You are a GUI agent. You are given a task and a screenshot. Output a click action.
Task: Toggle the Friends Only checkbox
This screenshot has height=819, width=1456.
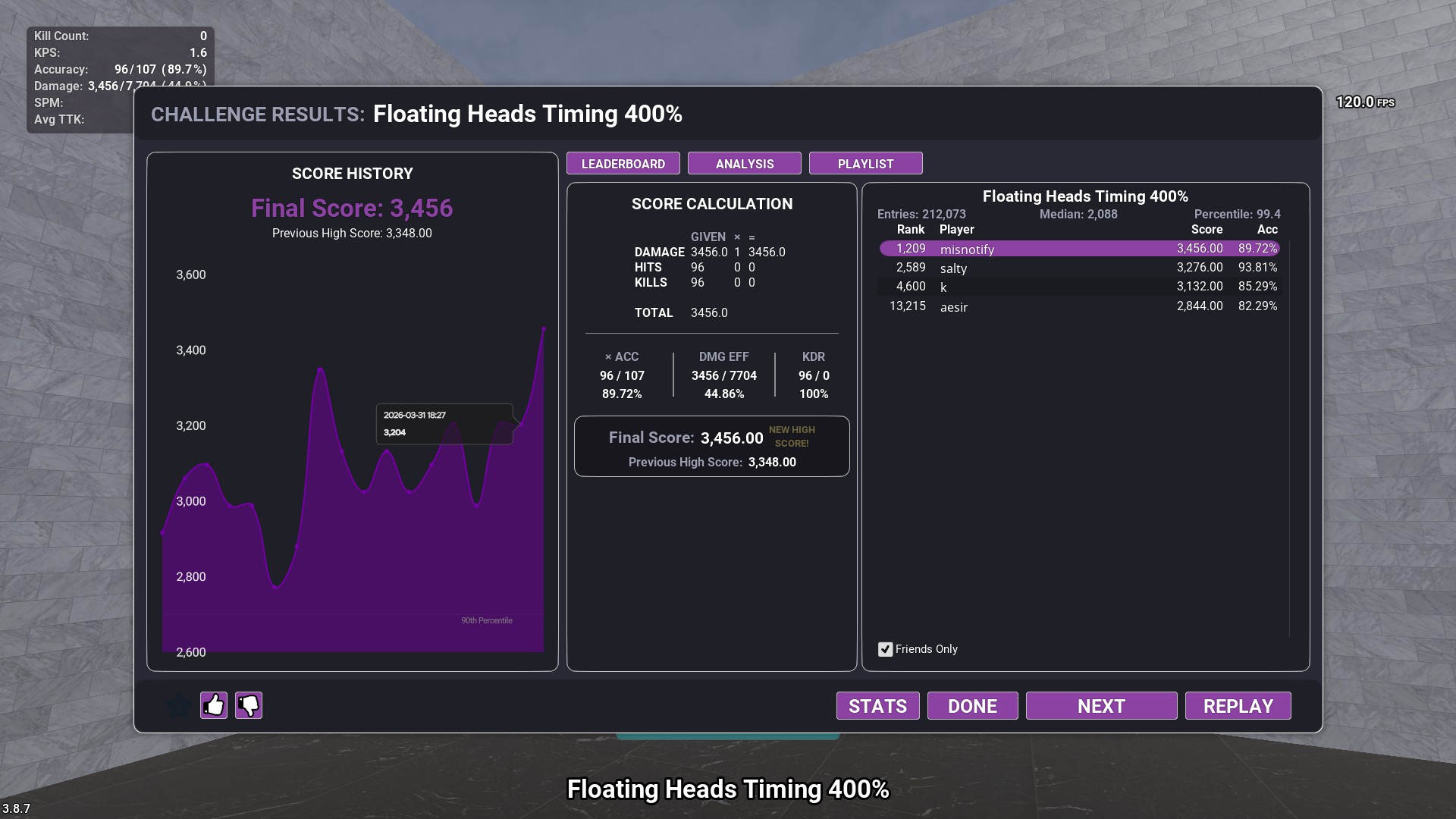tap(885, 649)
